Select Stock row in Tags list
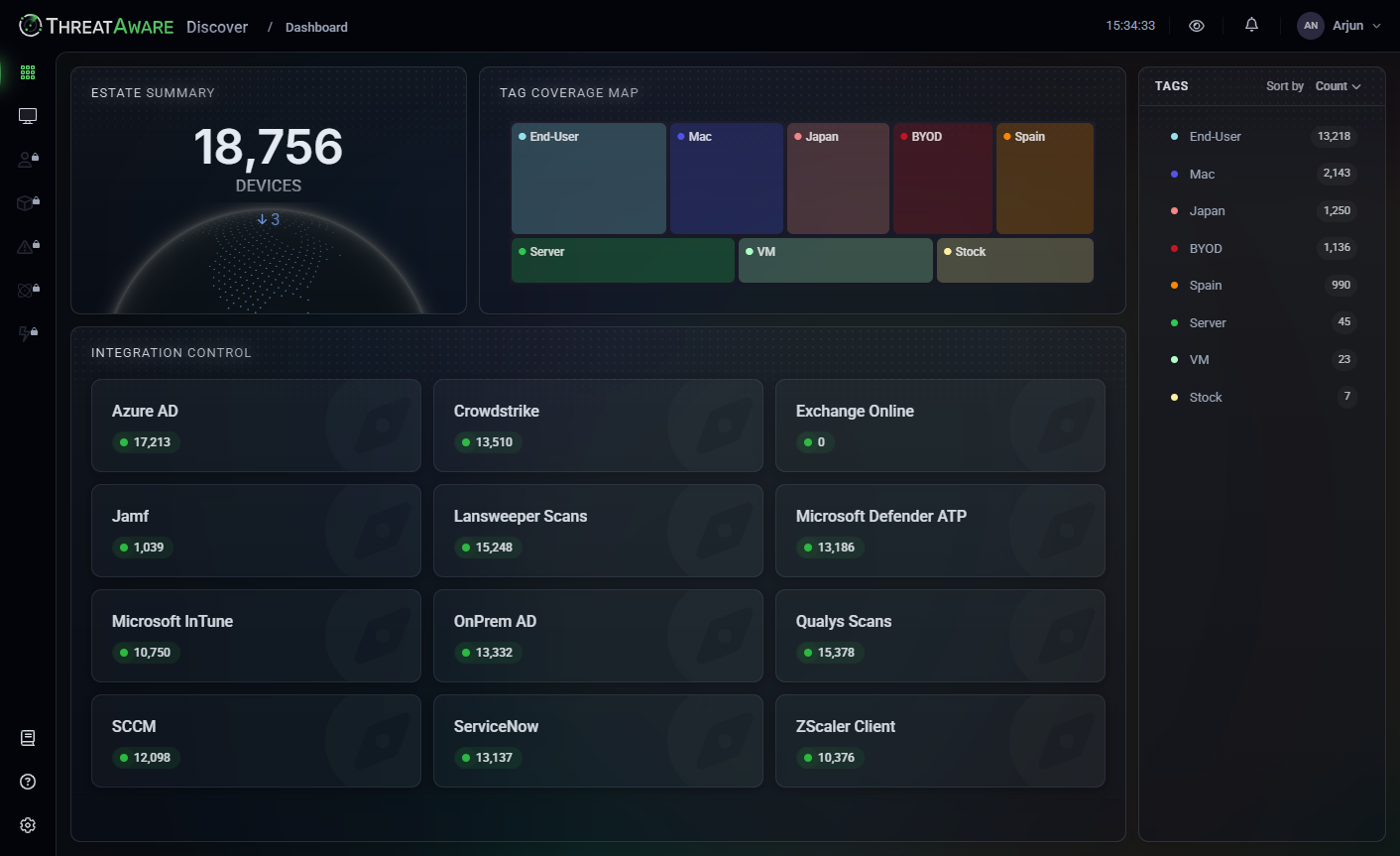Image resolution: width=1400 pixels, height=856 pixels. [1262, 397]
